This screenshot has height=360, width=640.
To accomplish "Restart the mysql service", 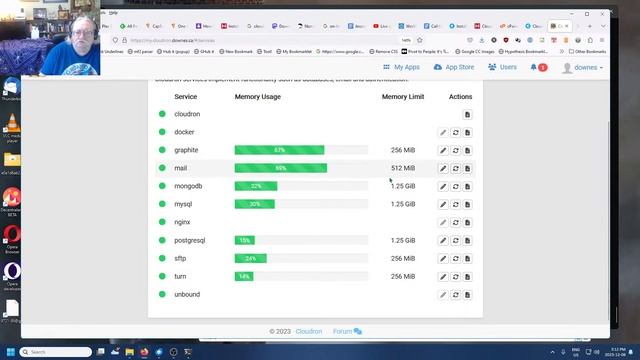I will 456,204.
